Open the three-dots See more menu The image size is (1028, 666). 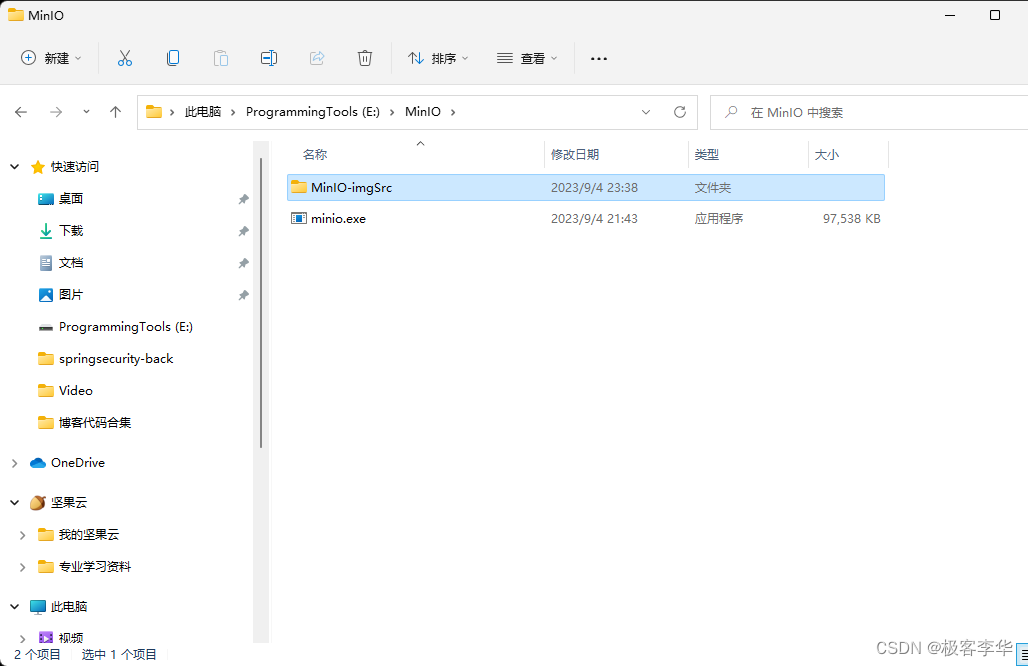(x=599, y=58)
